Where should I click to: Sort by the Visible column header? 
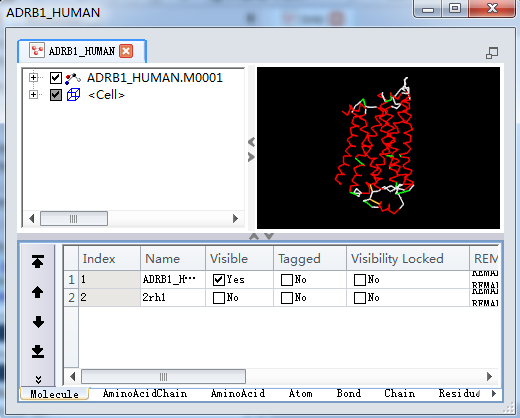[240, 259]
